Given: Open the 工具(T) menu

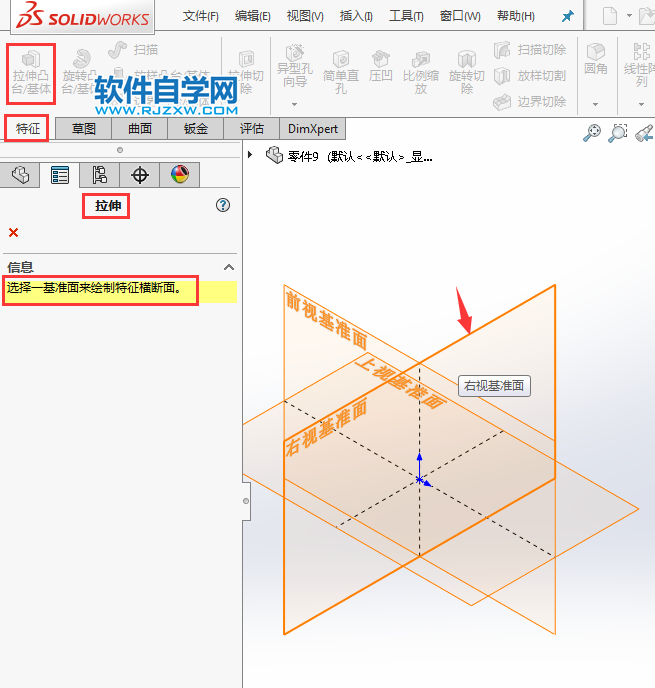Looking at the screenshot, I should click(x=406, y=17).
